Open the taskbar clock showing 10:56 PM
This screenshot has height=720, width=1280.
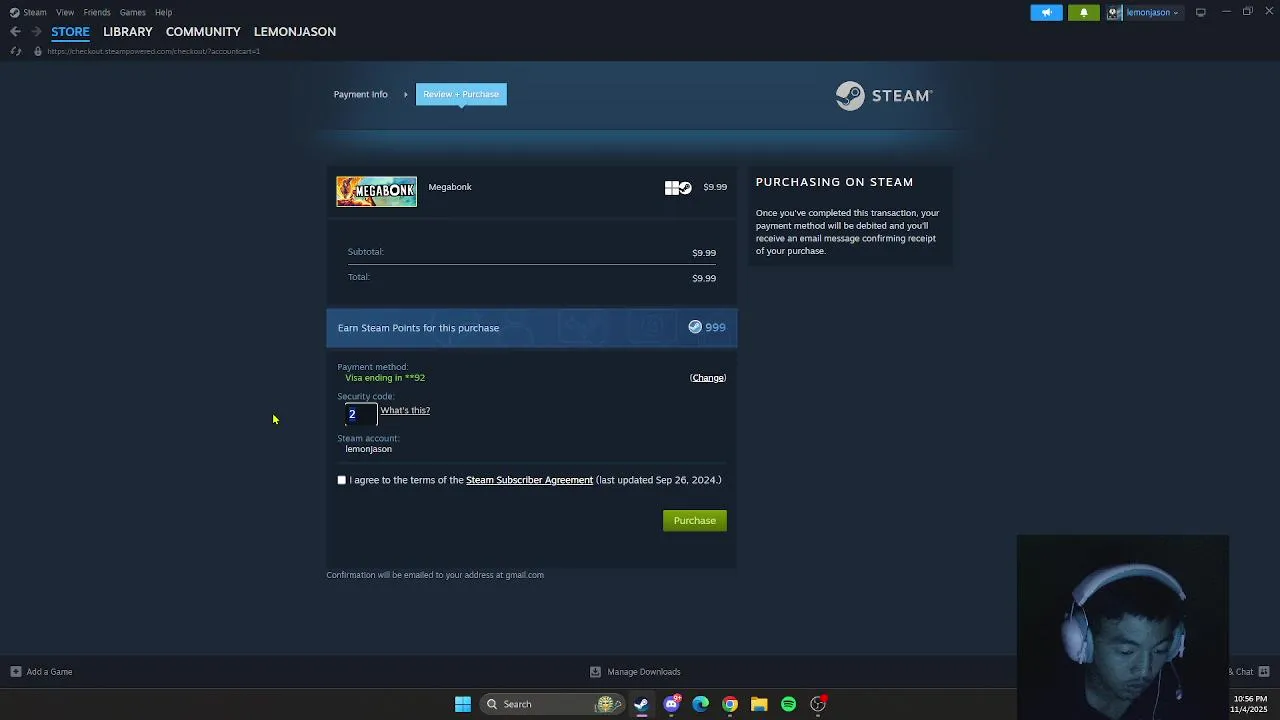pyautogui.click(x=1249, y=704)
